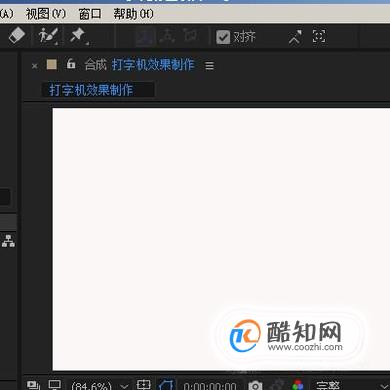Image resolution: width=390 pixels, height=390 pixels.
Task: Toggle the composition viewer lock
Action: point(71,63)
